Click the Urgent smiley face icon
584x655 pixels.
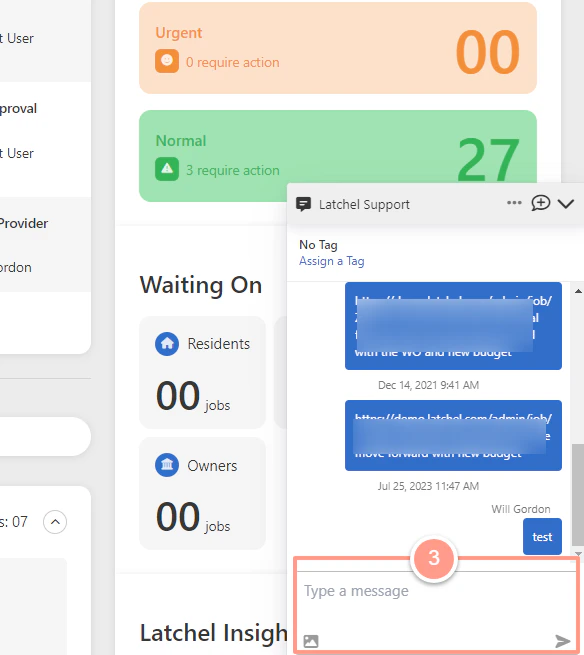[x=167, y=61]
